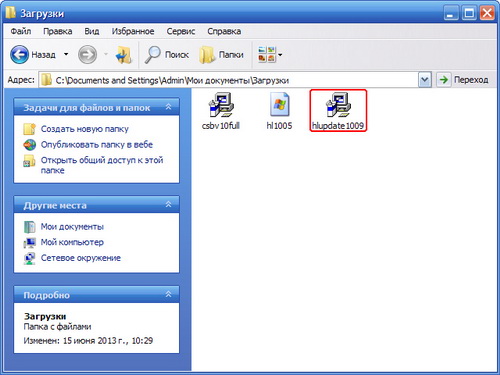Open the Back history dropdown arrow
Image resolution: width=500 pixels, height=375 pixels.
point(66,54)
